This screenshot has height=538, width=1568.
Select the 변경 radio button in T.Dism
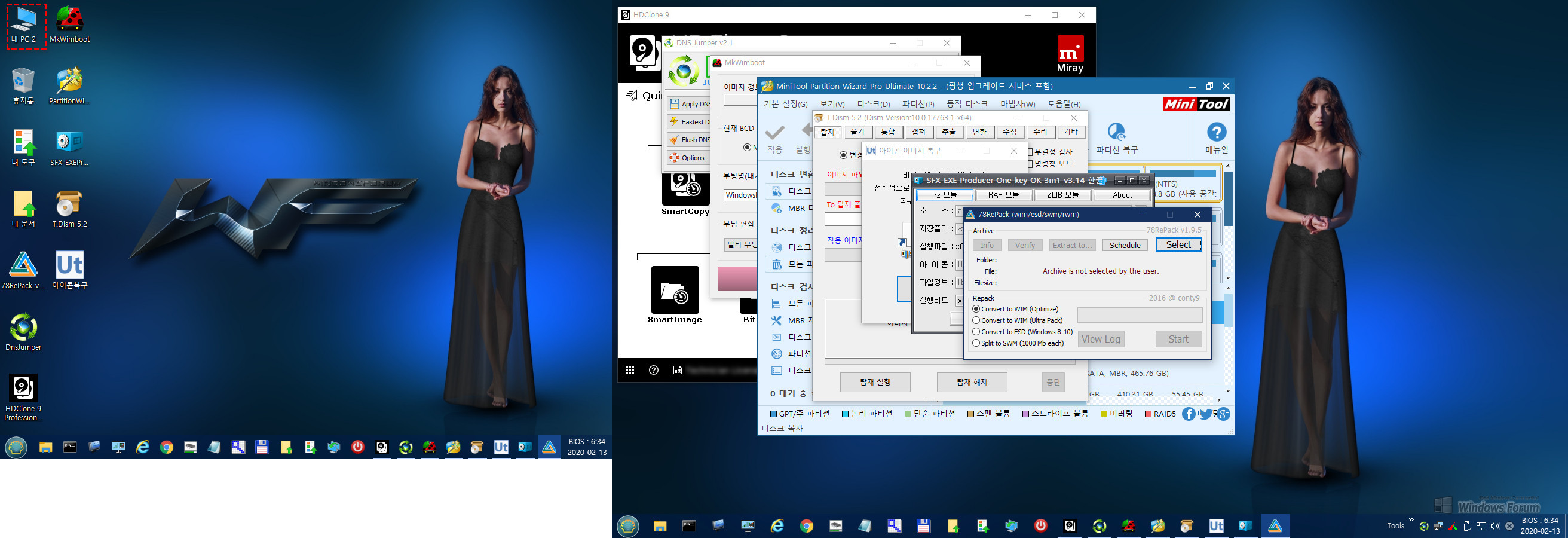[x=843, y=155]
